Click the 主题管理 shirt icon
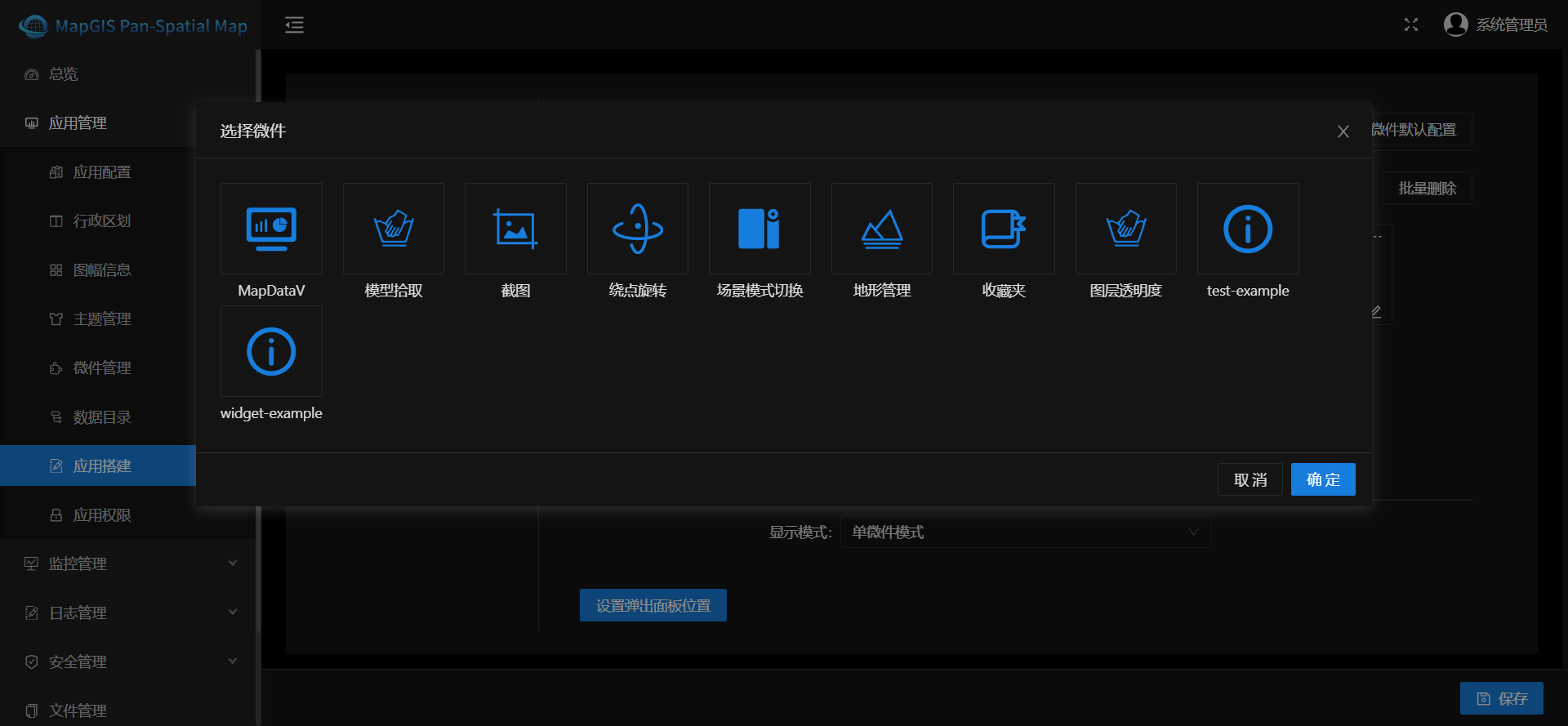The image size is (1568, 726). click(x=56, y=319)
